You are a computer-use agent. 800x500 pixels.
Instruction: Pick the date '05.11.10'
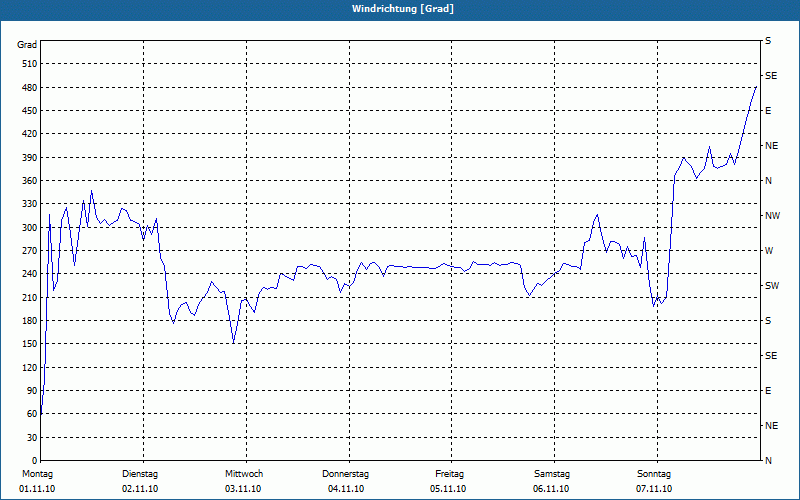pos(448,489)
